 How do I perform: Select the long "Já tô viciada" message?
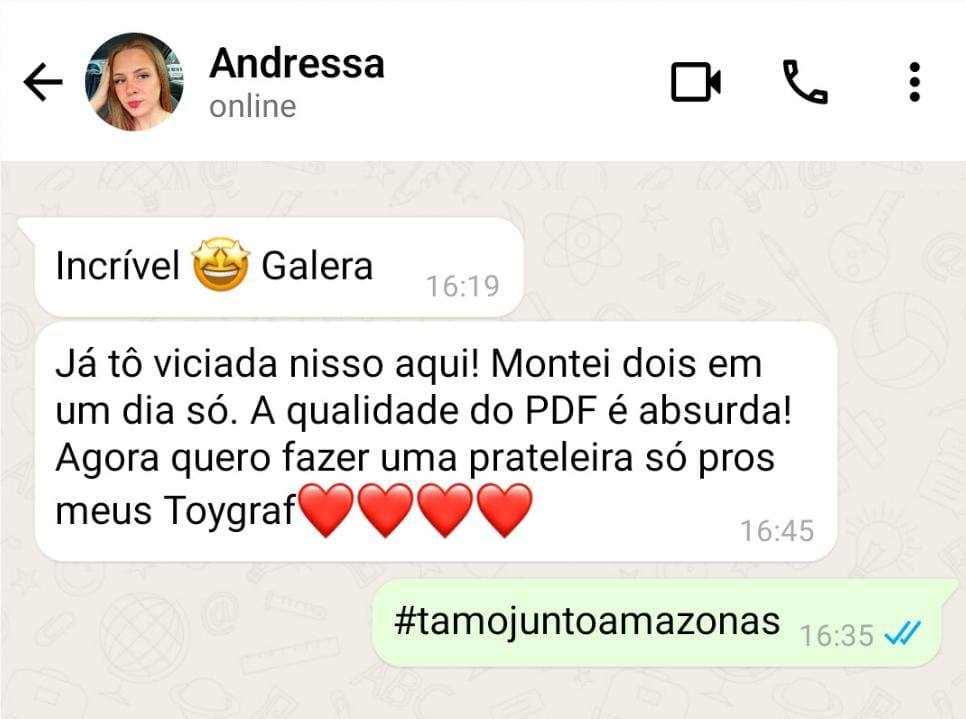tap(436, 442)
